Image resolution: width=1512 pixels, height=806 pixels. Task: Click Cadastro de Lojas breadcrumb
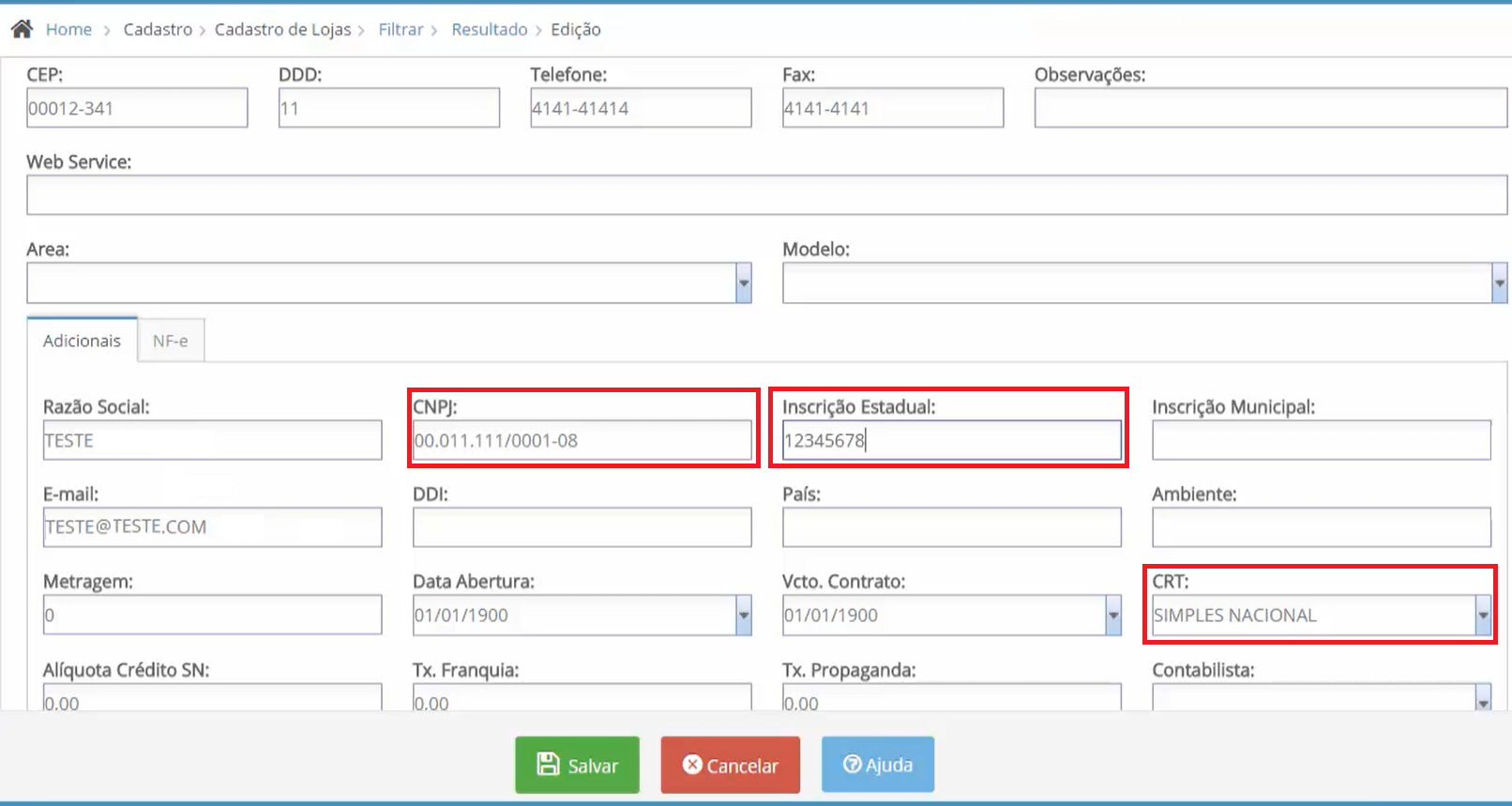pyautogui.click(x=282, y=29)
